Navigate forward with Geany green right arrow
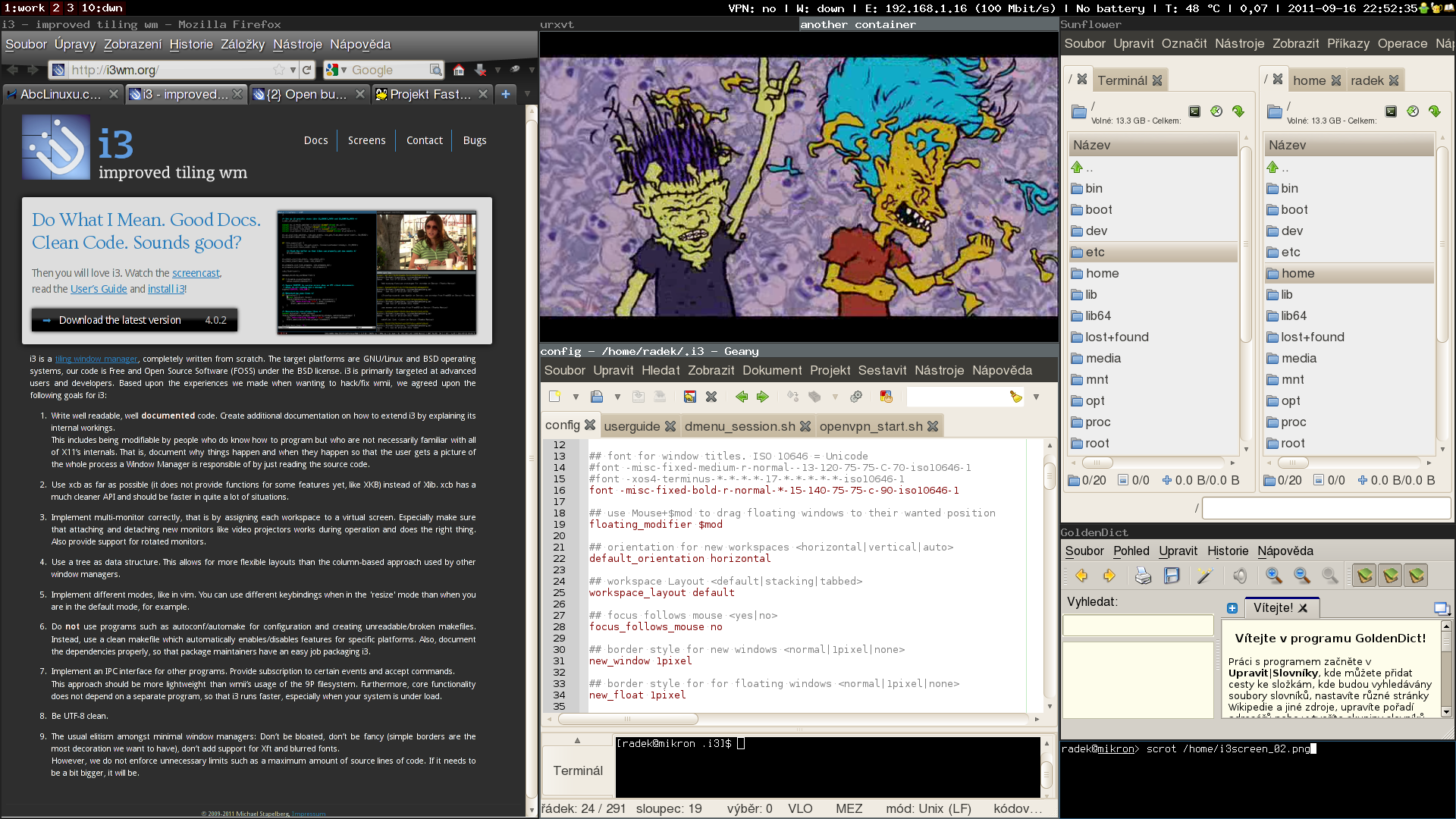The height and width of the screenshot is (819, 1456). tap(763, 397)
